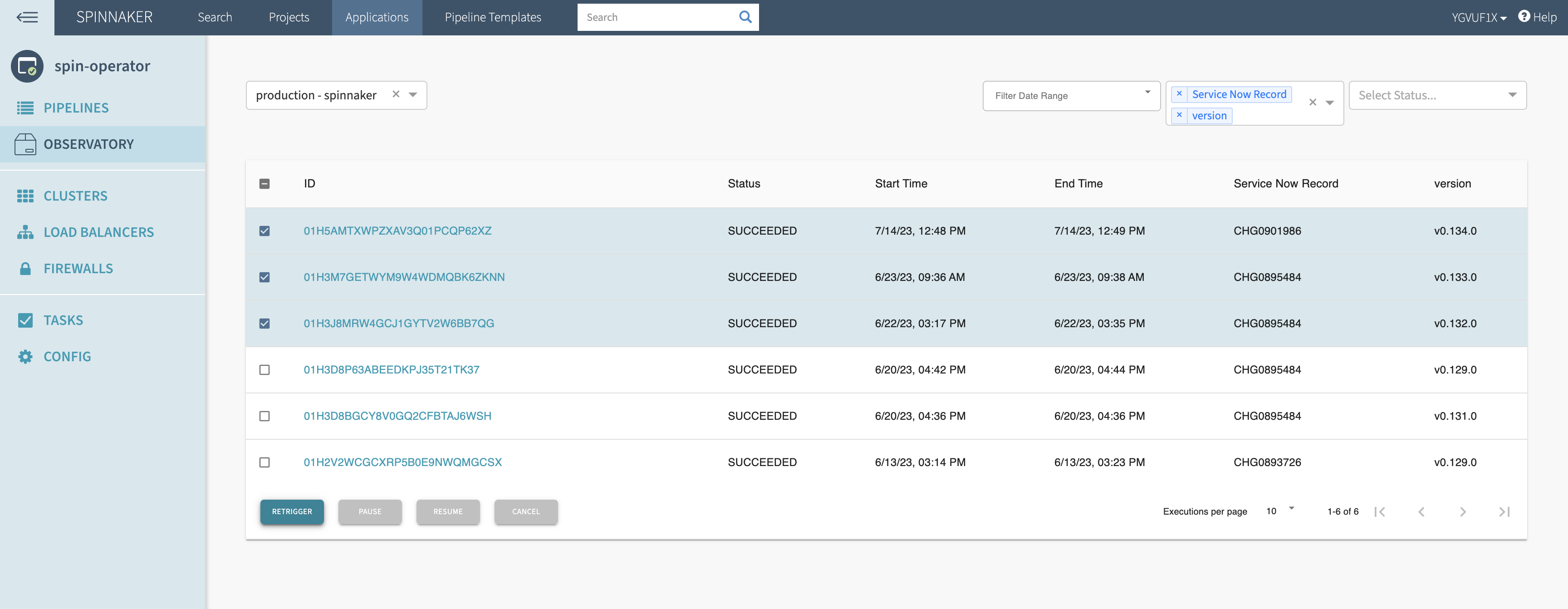Click the Config gear icon in the sidebar
This screenshot has width=1568, height=609.
tap(25, 357)
